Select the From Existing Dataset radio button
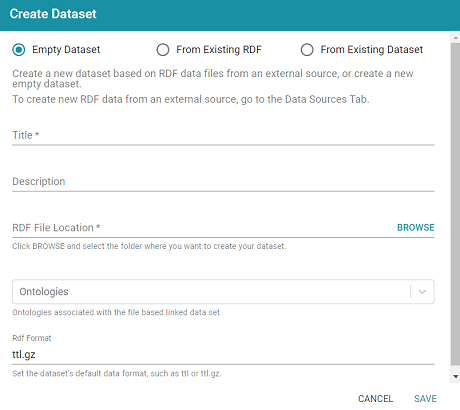Screen dimensions: 460x410 pyautogui.click(x=307, y=50)
